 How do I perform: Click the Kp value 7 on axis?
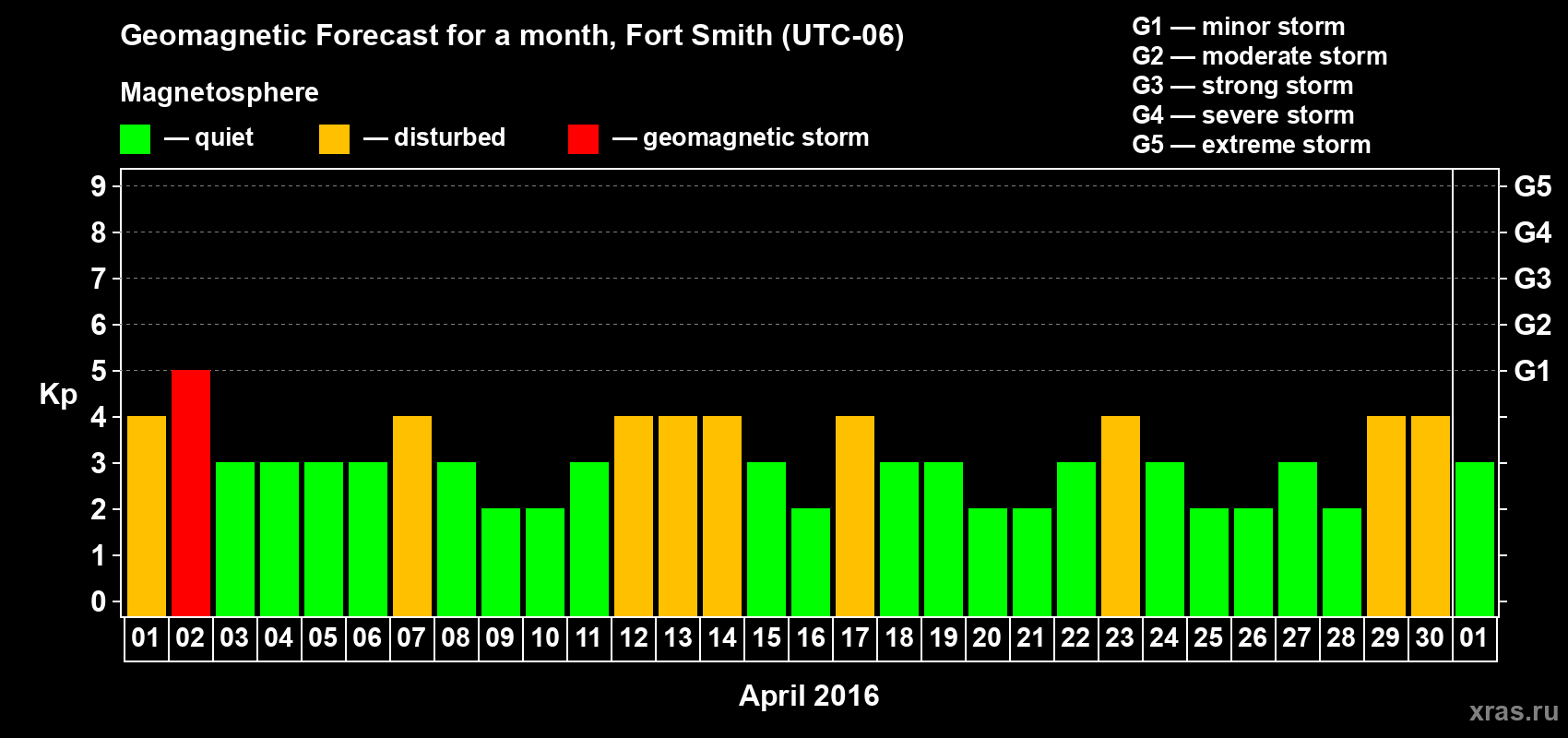coord(99,279)
